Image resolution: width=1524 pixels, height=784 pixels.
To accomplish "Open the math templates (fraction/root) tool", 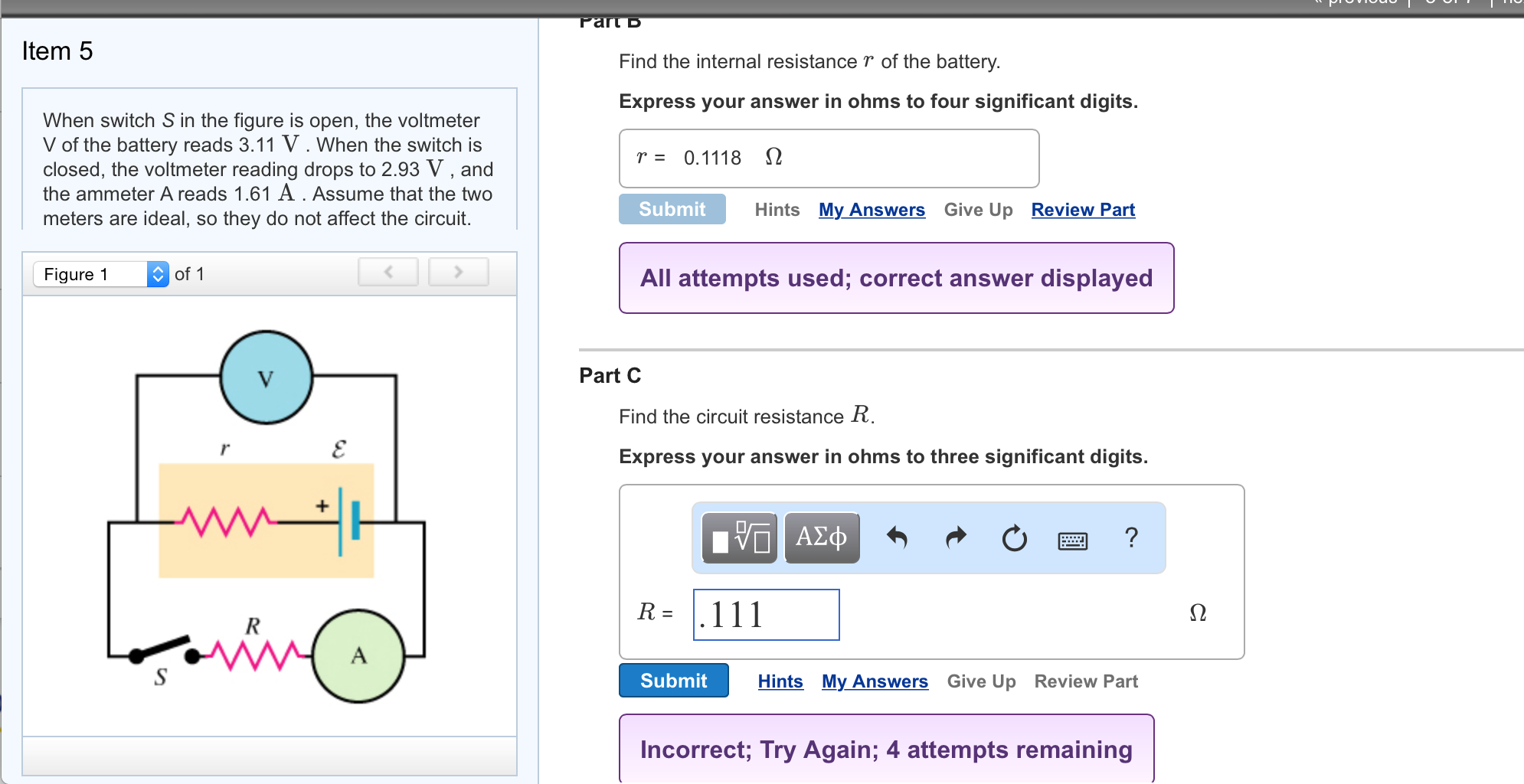I will [739, 538].
